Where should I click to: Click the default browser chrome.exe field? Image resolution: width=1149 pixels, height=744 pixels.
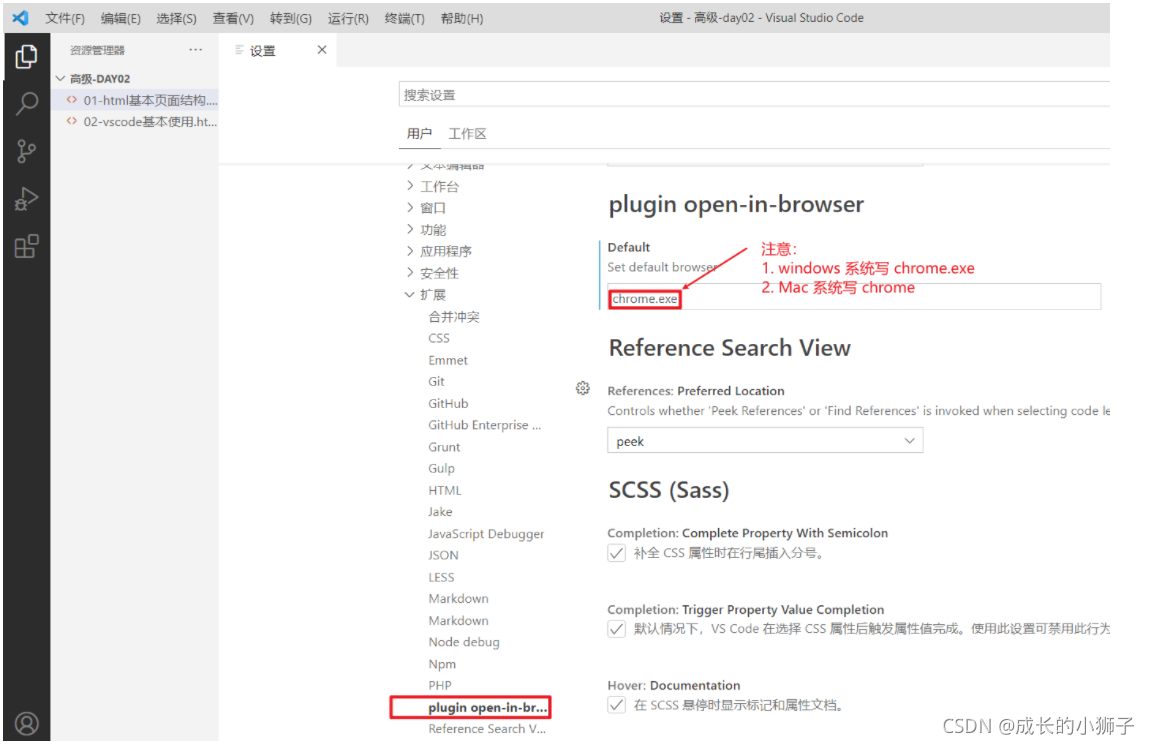pyautogui.click(x=854, y=298)
